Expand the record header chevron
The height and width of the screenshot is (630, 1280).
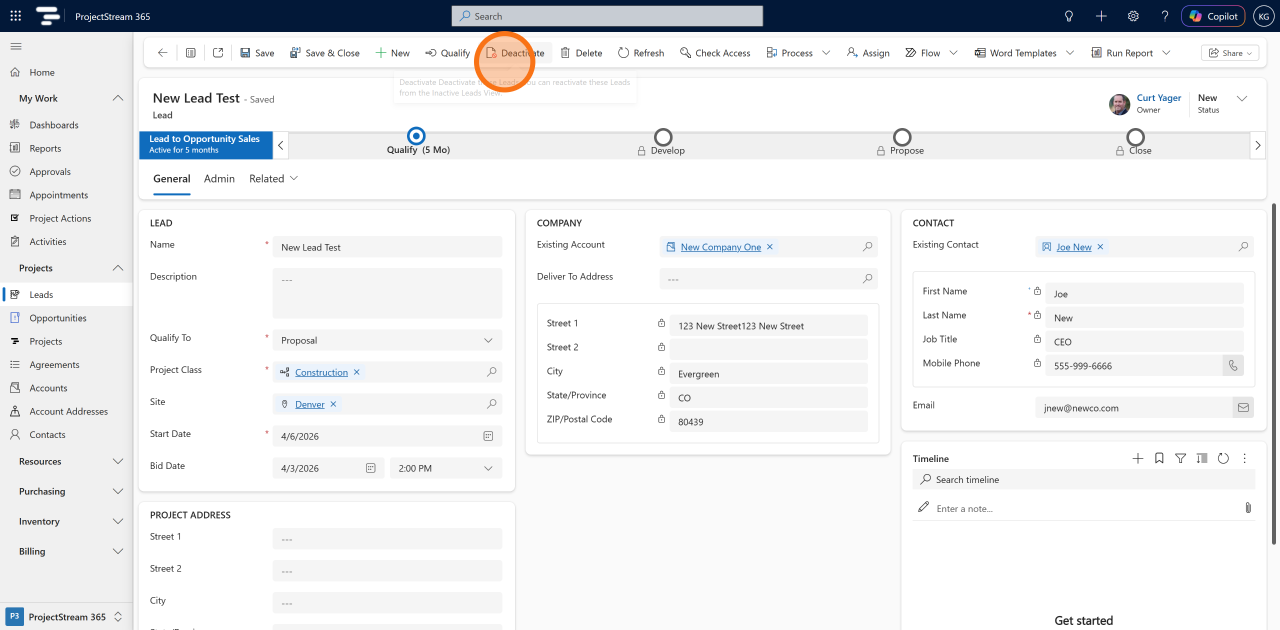tap(1242, 99)
